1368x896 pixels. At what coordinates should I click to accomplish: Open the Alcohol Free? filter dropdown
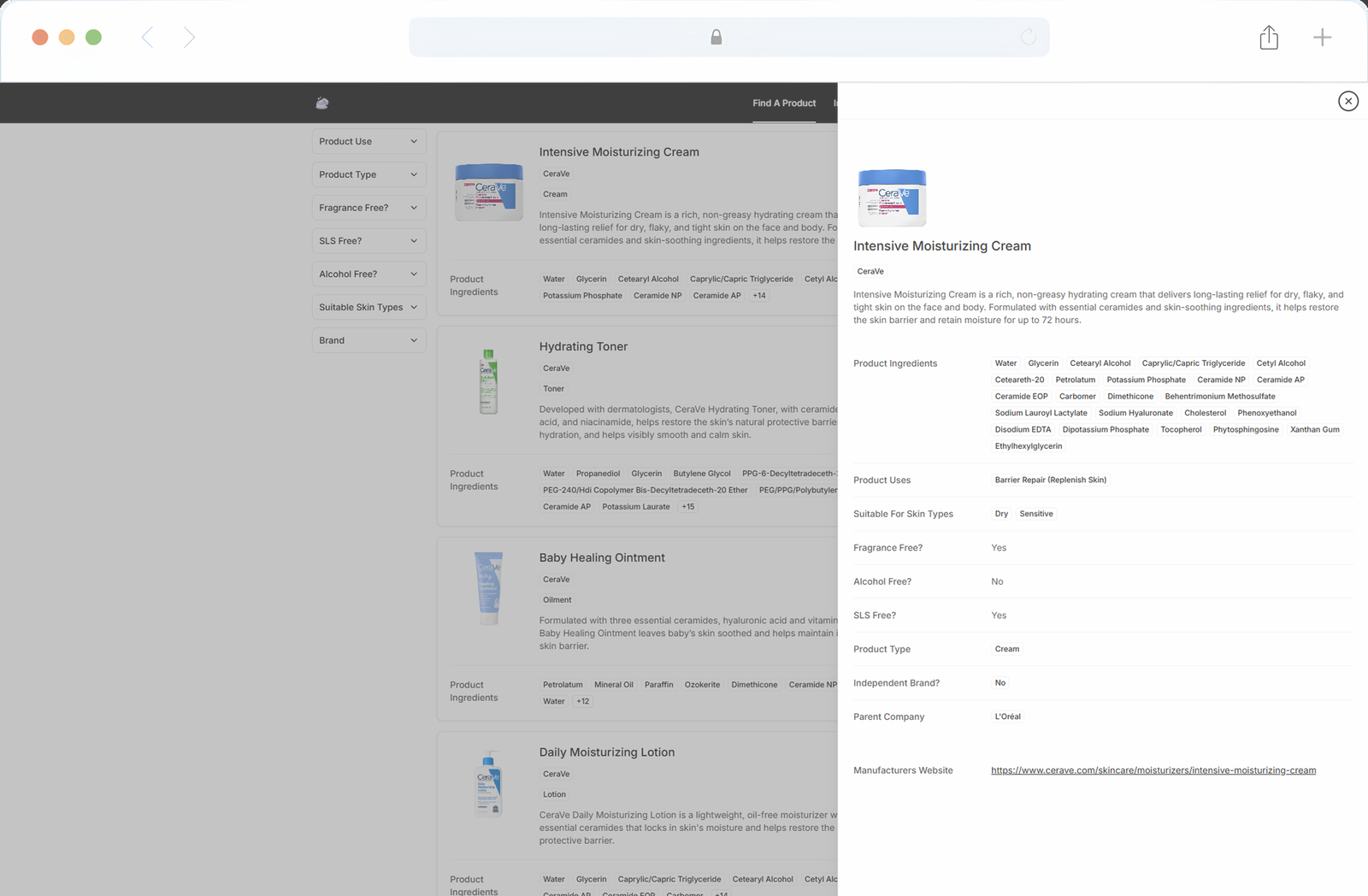click(x=369, y=274)
